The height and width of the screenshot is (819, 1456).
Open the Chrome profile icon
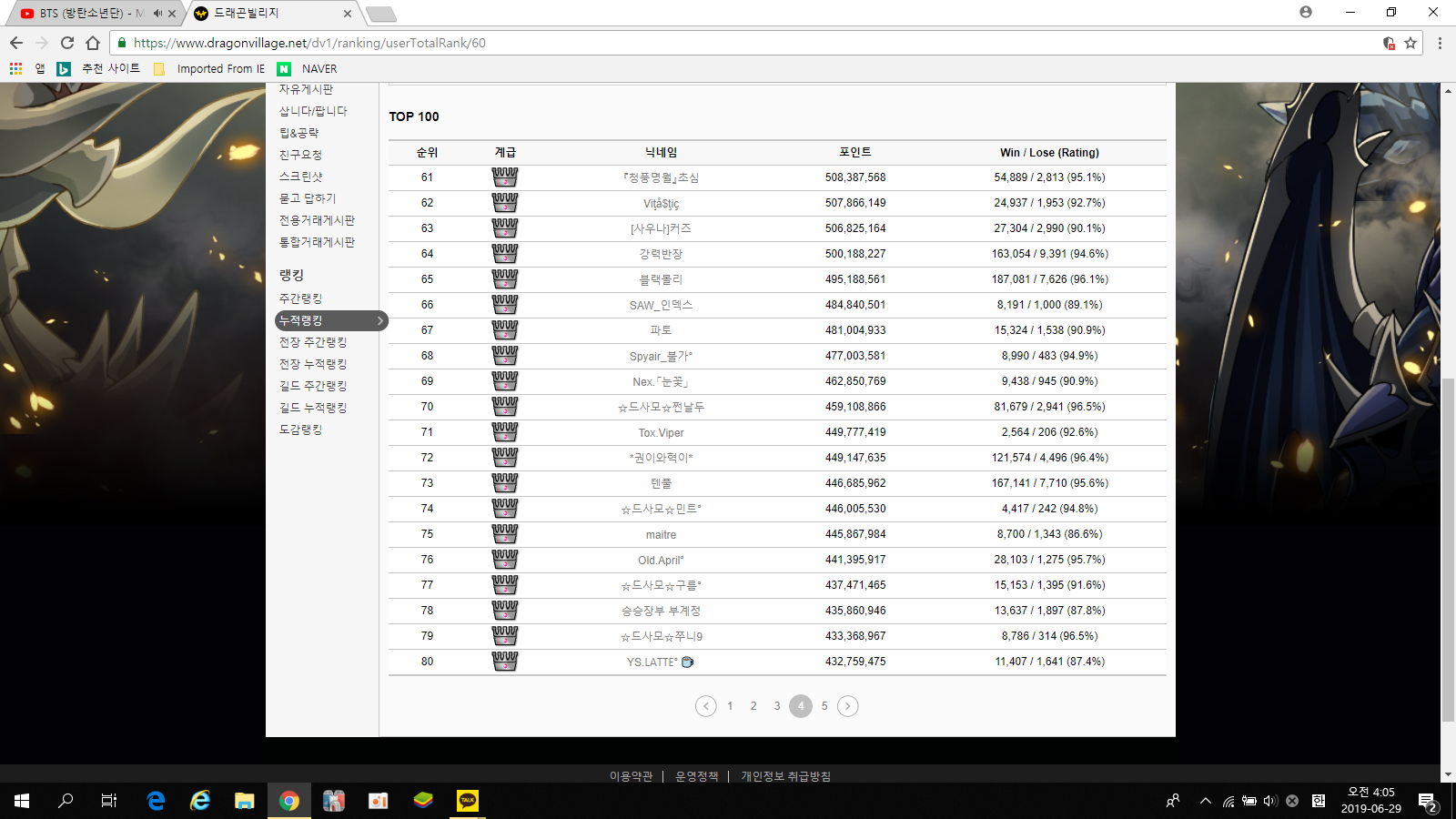[1306, 13]
